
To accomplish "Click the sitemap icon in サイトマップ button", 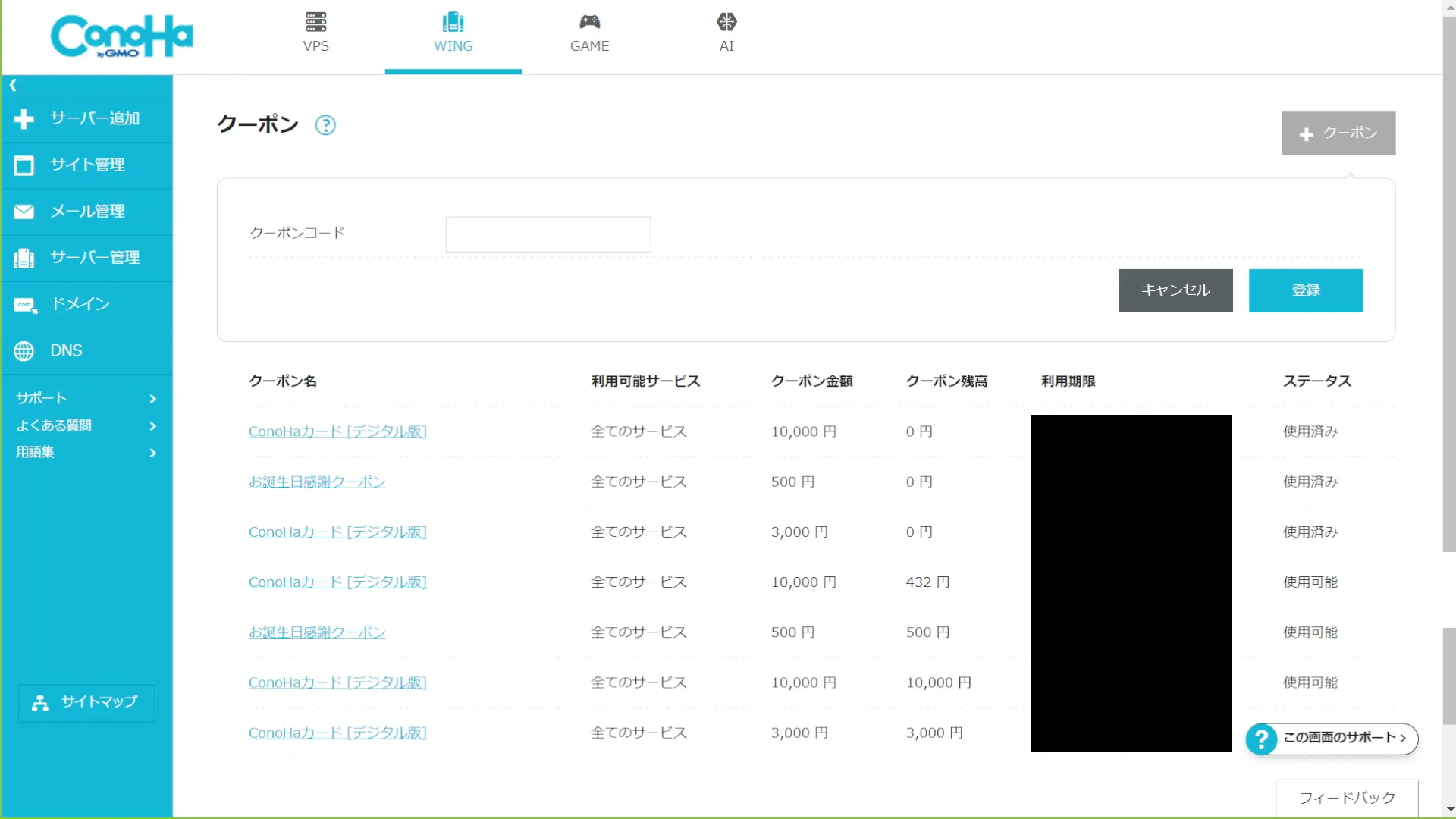I will tap(40, 703).
